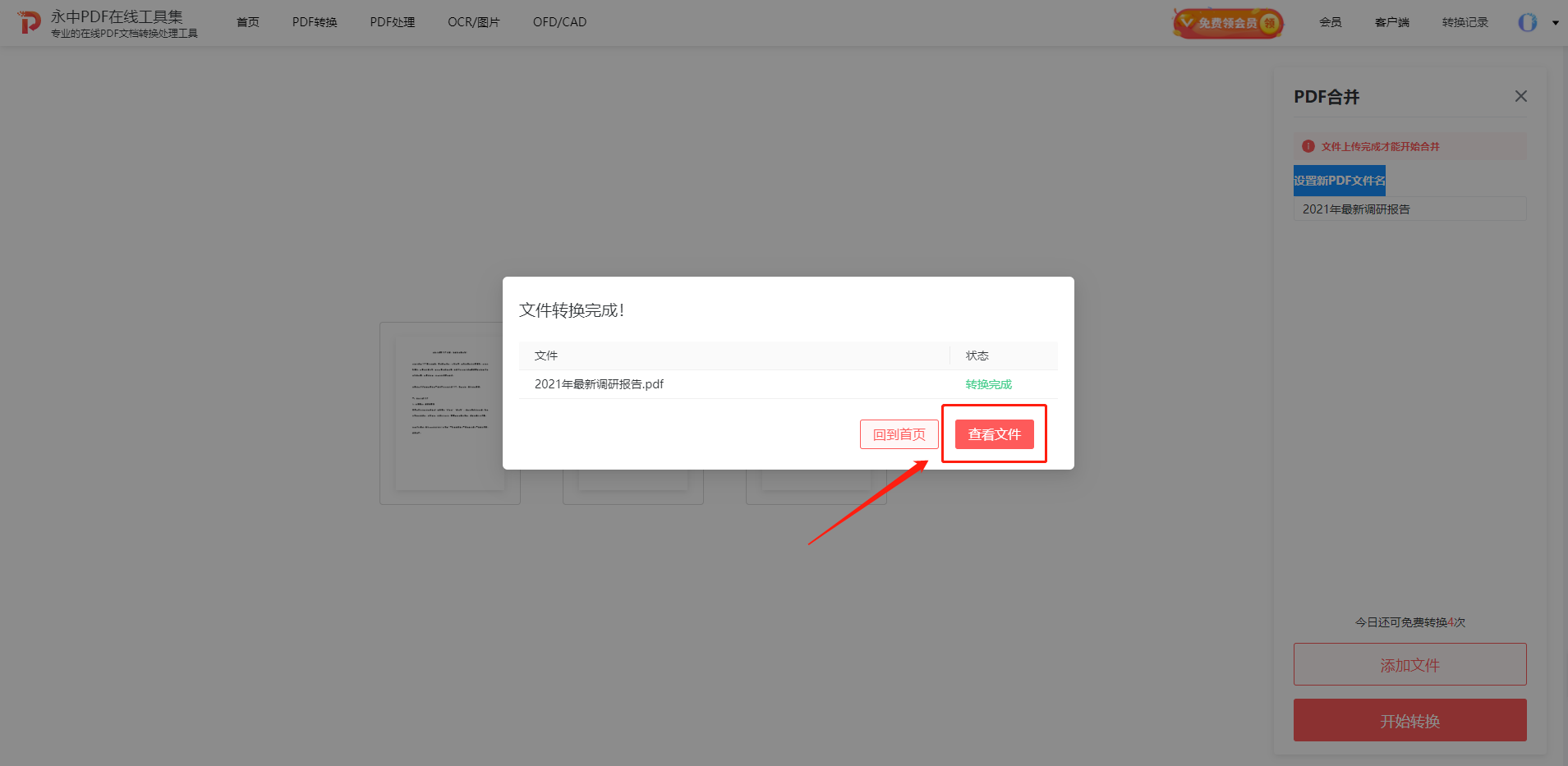This screenshot has height=766, width=1568.
Task: Click the 2021年最新调研报告.pdf file name
Action: (599, 384)
